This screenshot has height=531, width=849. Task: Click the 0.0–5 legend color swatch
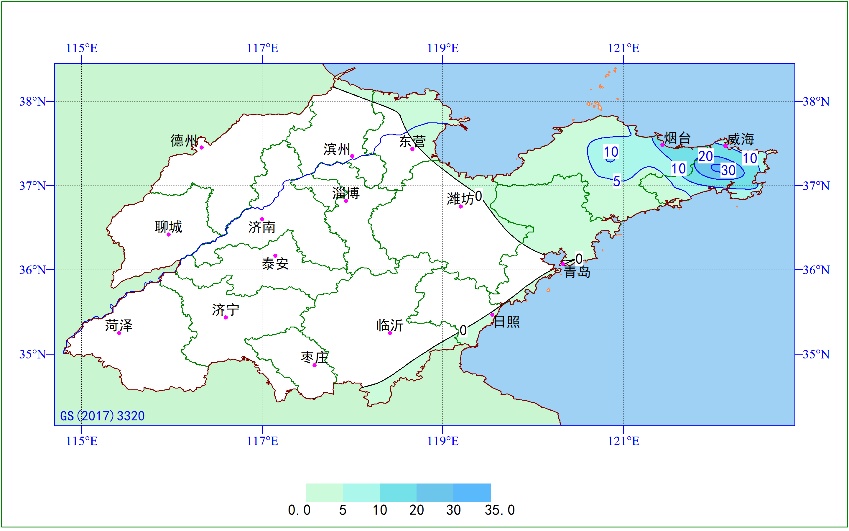(324, 493)
